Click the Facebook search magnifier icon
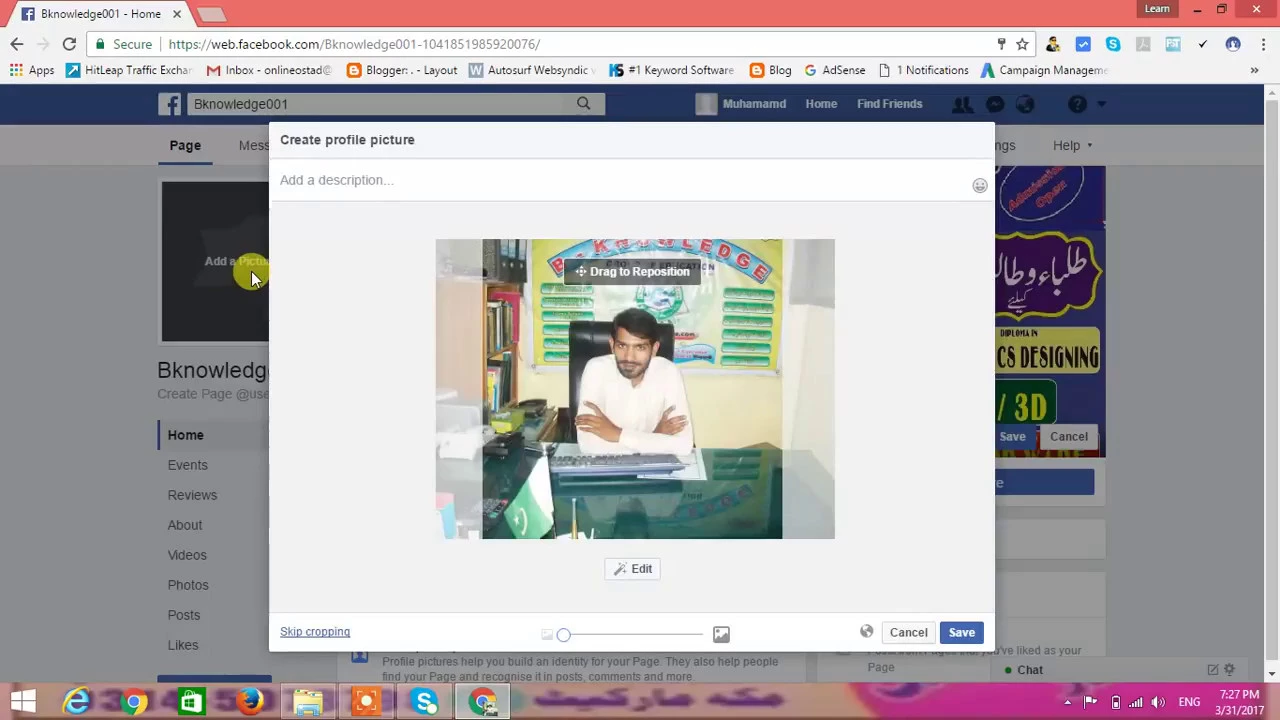The width and height of the screenshot is (1280, 720). [584, 104]
